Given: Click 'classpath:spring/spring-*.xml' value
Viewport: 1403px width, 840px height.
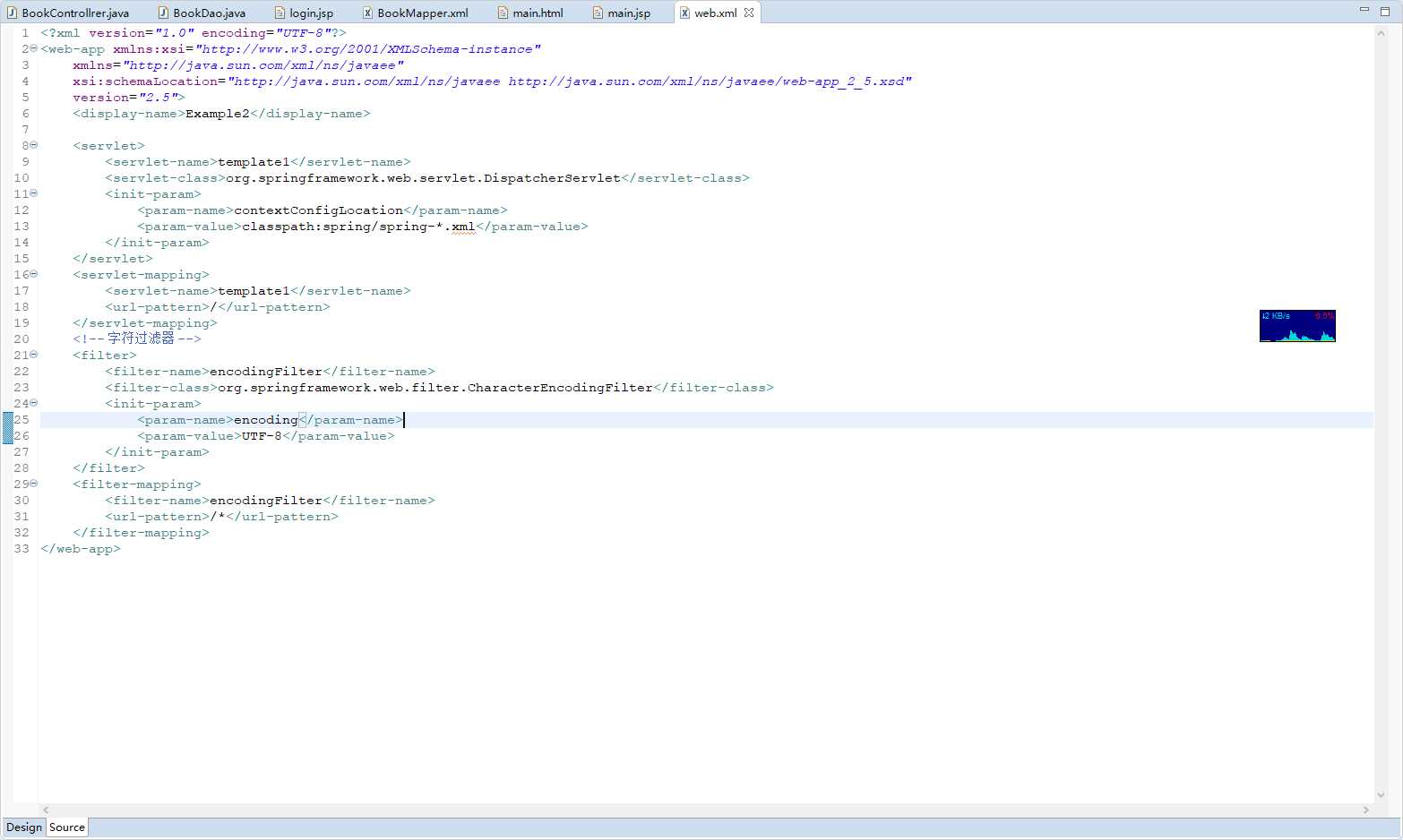Looking at the screenshot, I should 358,227.
